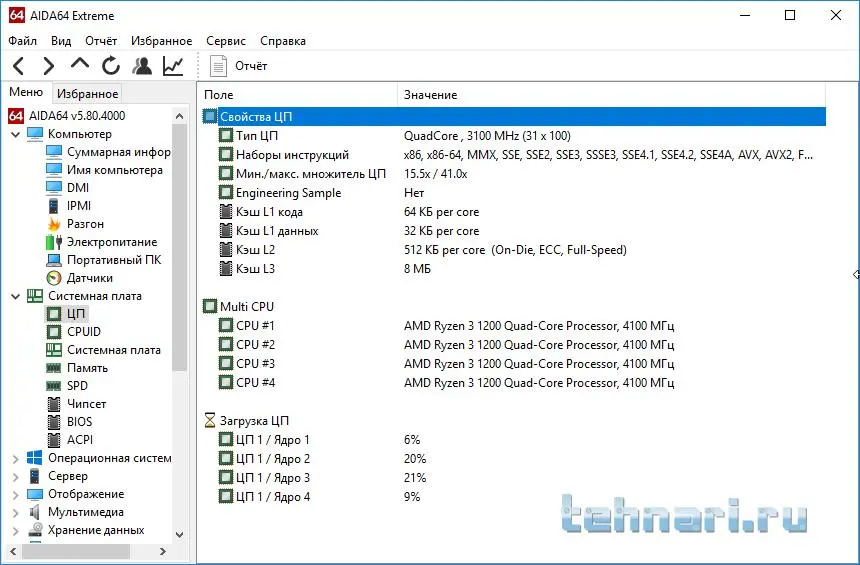Image resolution: width=860 pixels, height=565 pixels.
Task: Select the Компьютер monitor icon
Action: pos(35,134)
